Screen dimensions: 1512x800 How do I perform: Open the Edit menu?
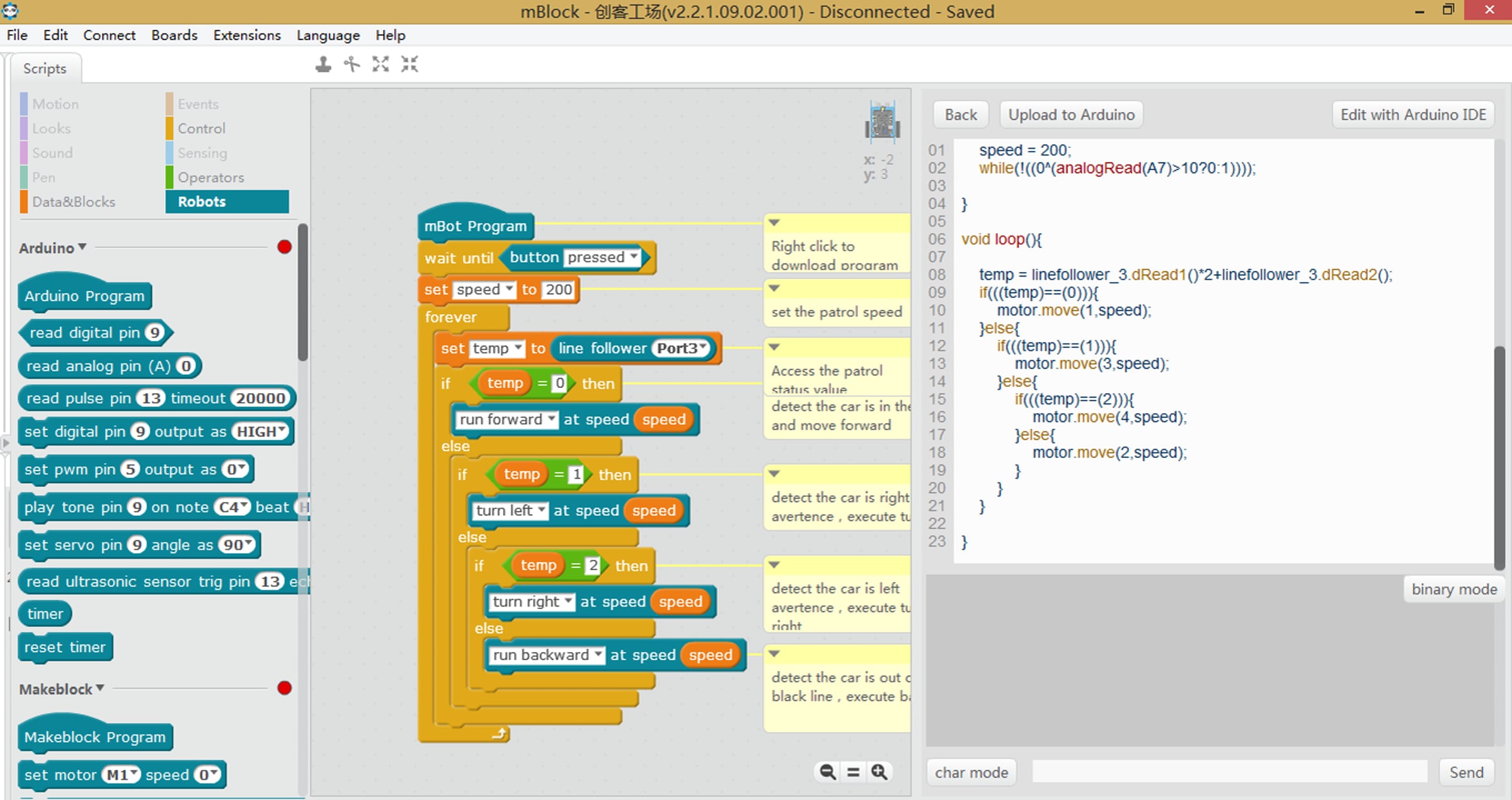55,35
